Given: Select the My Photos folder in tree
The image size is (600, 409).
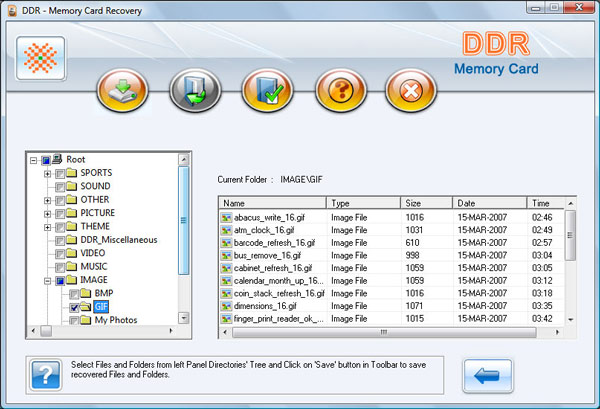Looking at the screenshot, I should coord(116,320).
